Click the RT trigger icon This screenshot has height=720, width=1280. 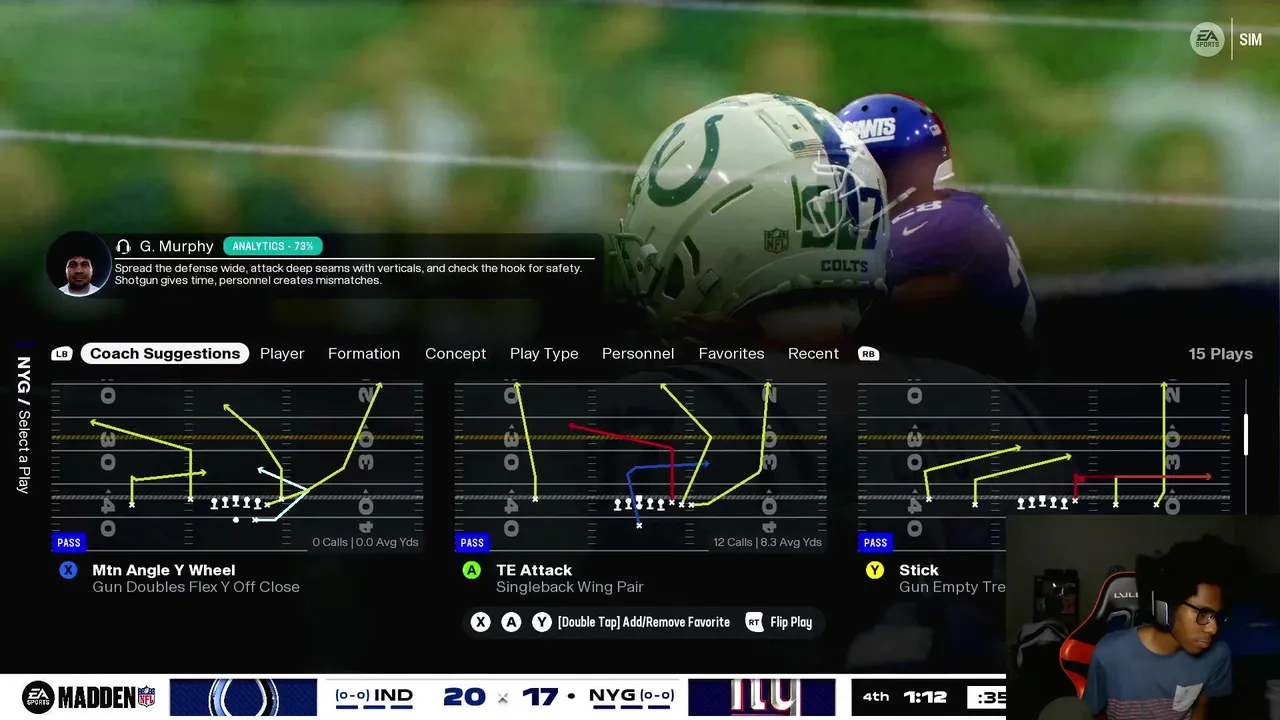(x=754, y=622)
